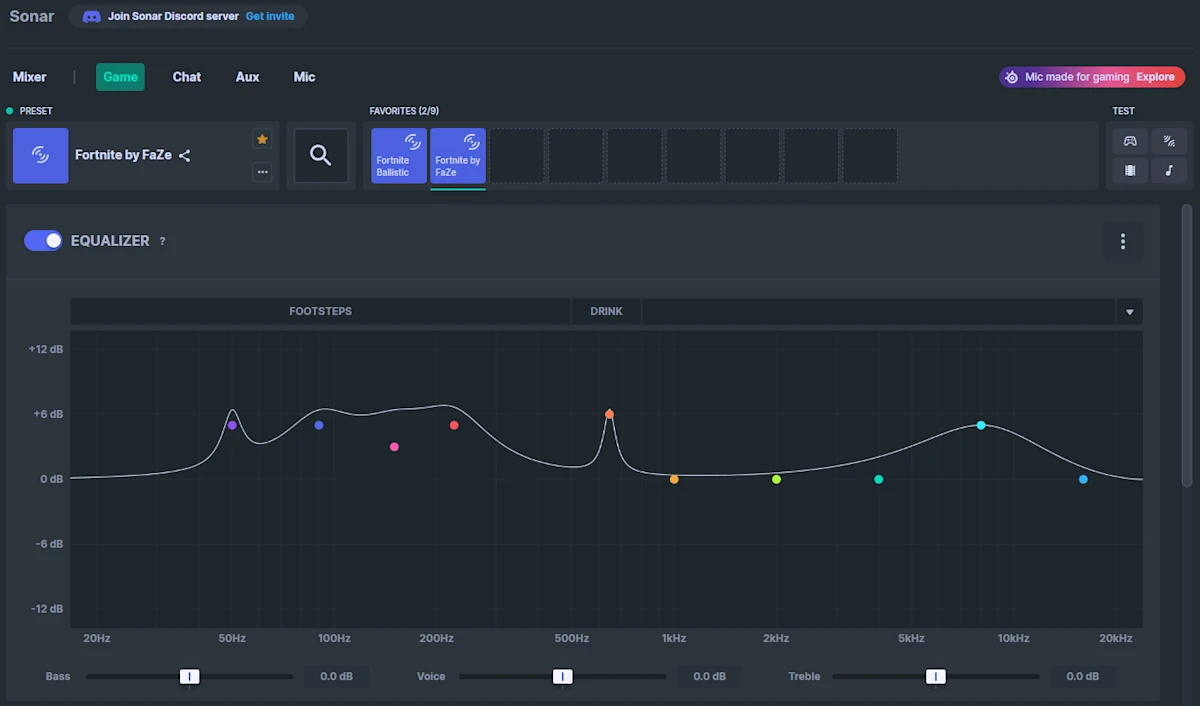
Task: Select the Fortnite Ballistic favorite preset
Action: (399, 155)
